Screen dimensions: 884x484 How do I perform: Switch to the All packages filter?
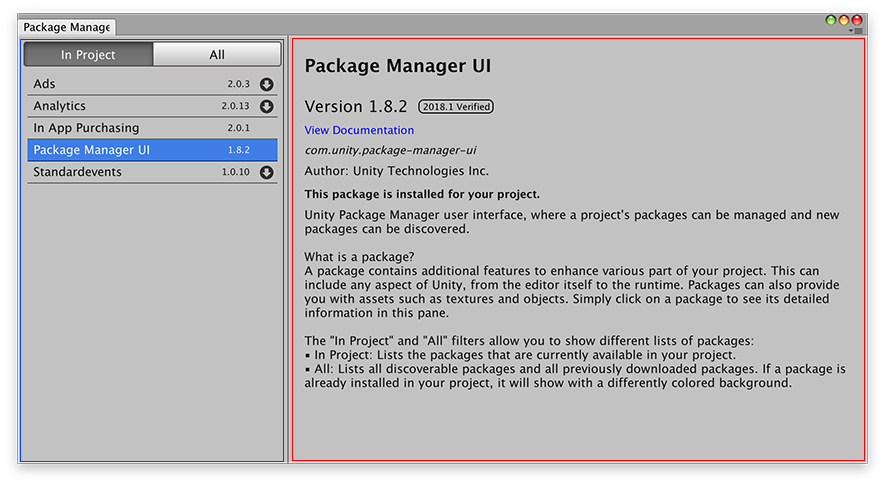coord(217,55)
